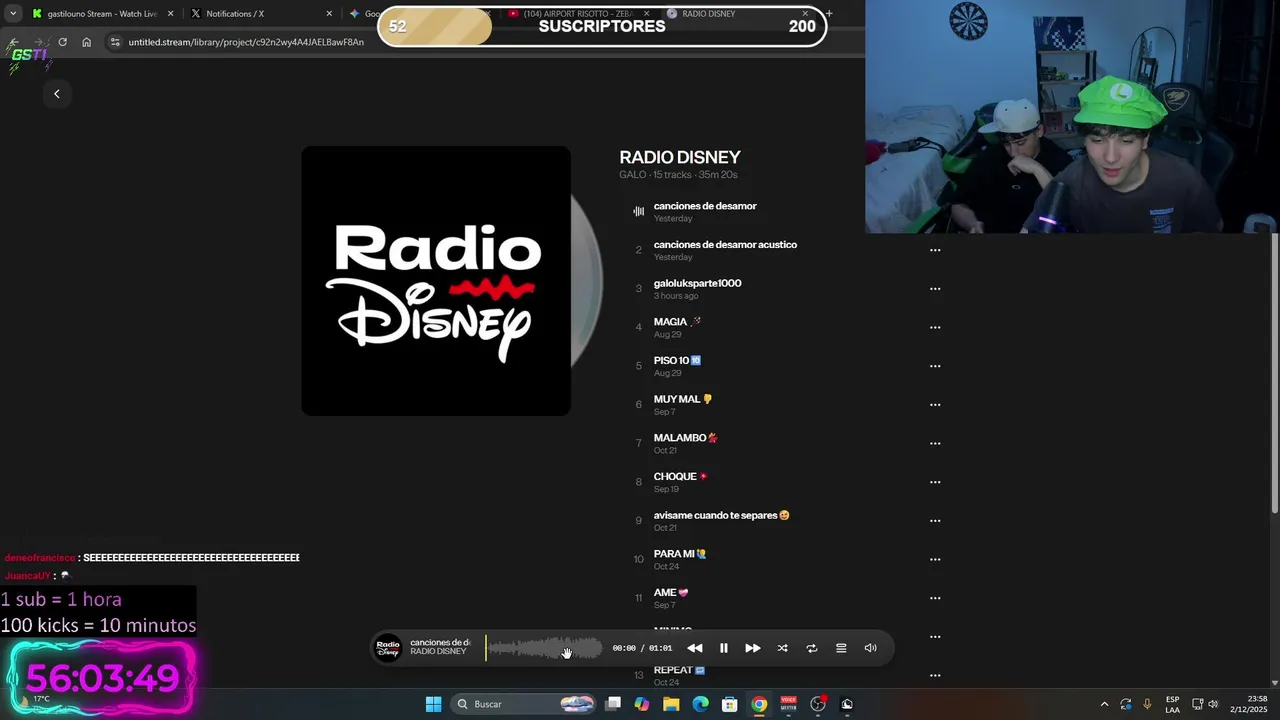Open Microsoft Edge from the taskbar
This screenshot has height=720, width=1280.
(701, 704)
